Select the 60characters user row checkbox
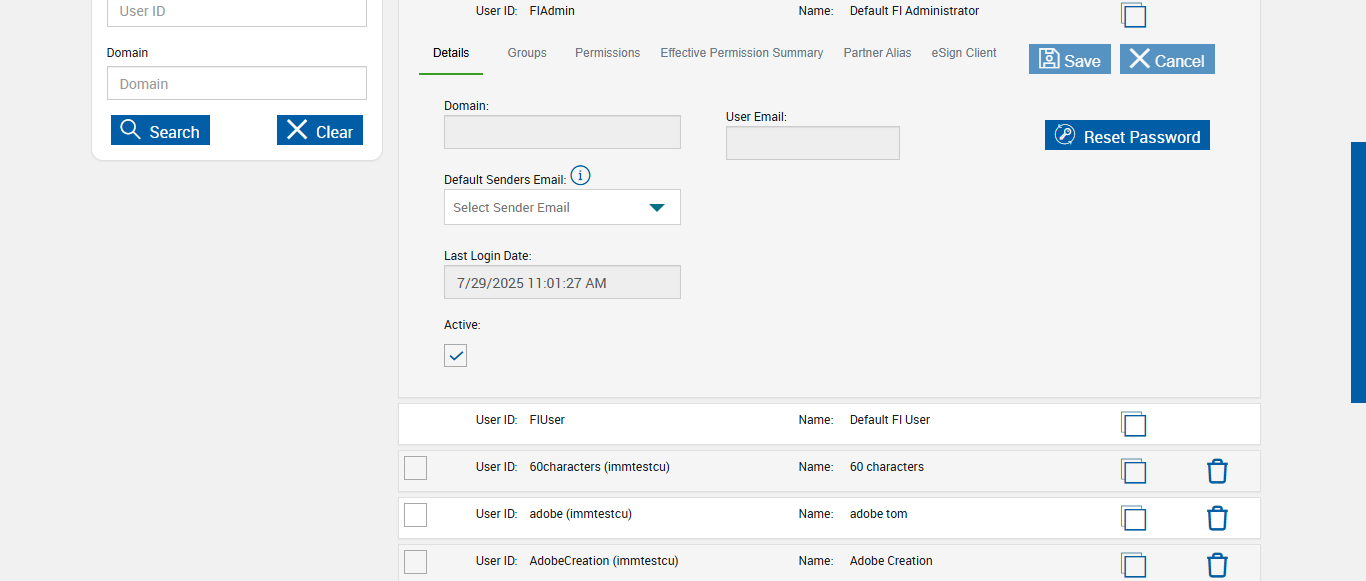 [x=415, y=468]
